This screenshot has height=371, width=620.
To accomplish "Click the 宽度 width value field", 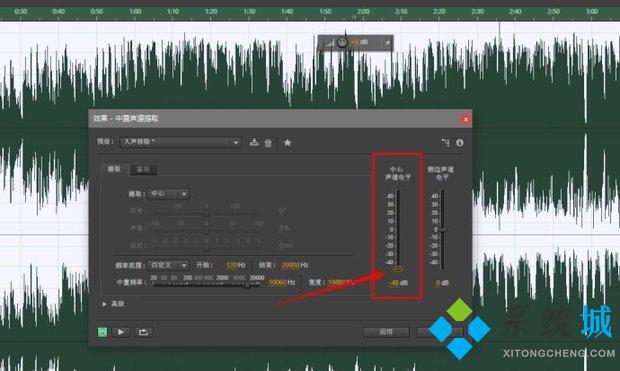I will 341,282.
